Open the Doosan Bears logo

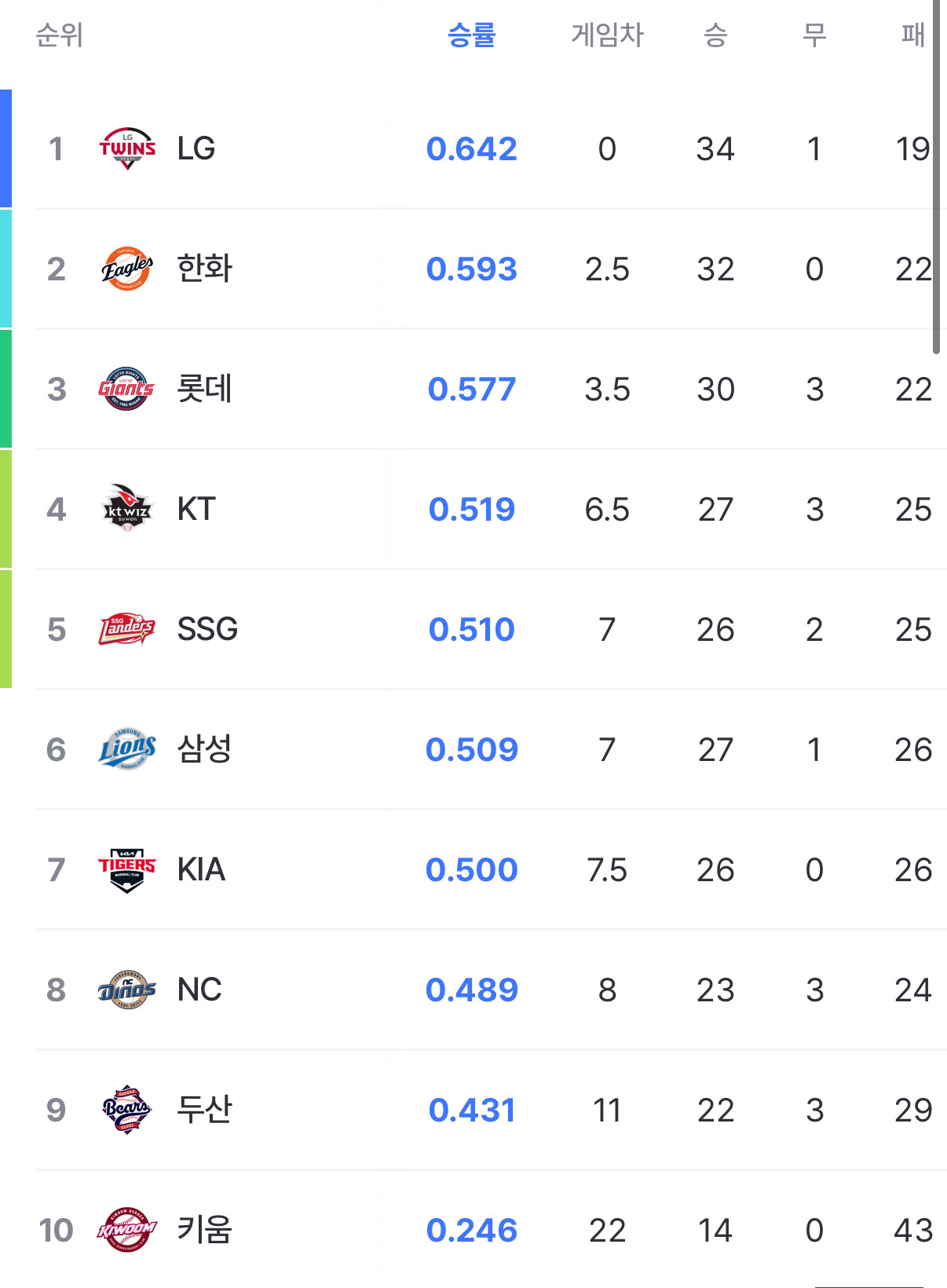pyautogui.click(x=127, y=1110)
